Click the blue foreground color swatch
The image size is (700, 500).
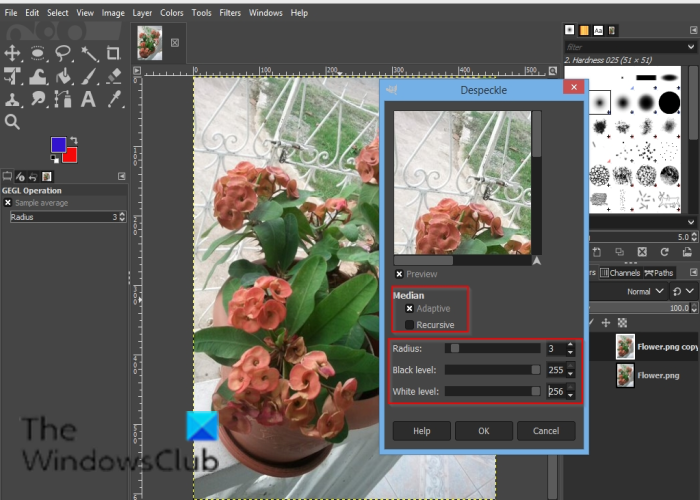[x=58, y=146]
